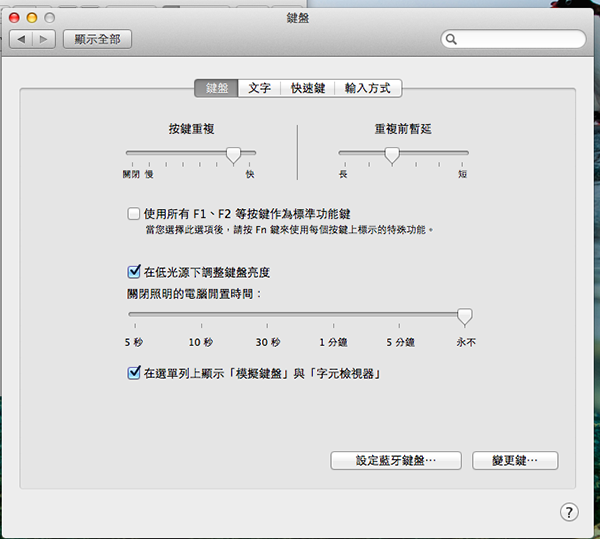Screen dimensions: 600x539
Task: Click the keyboard illumination idle time slider thumb
Action: click(465, 317)
